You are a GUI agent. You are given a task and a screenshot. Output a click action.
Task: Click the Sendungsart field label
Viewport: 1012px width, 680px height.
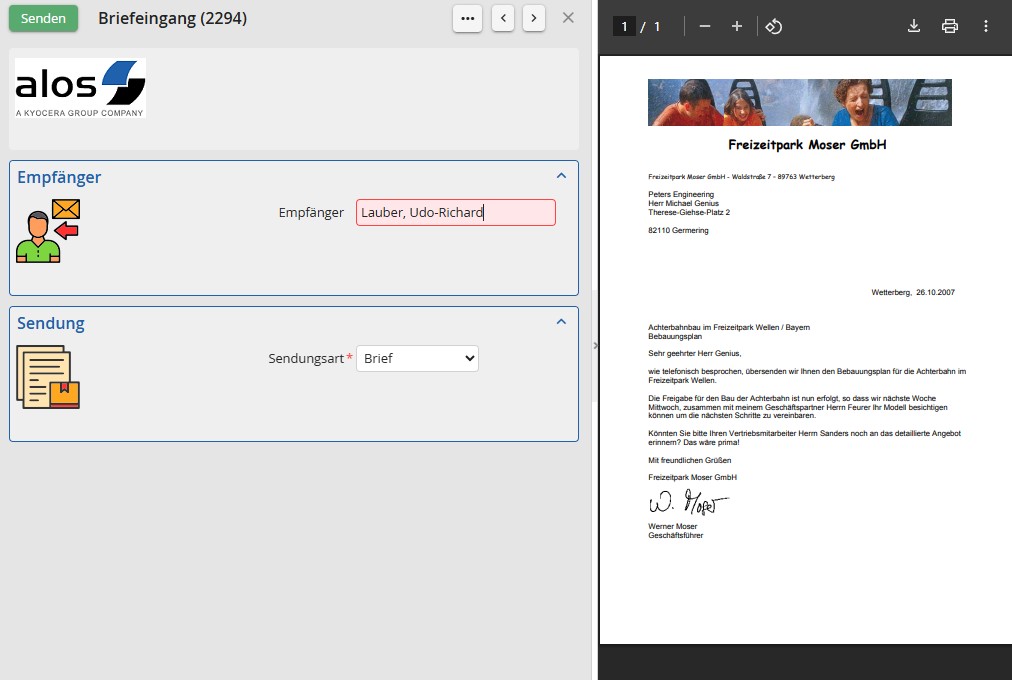(x=306, y=358)
